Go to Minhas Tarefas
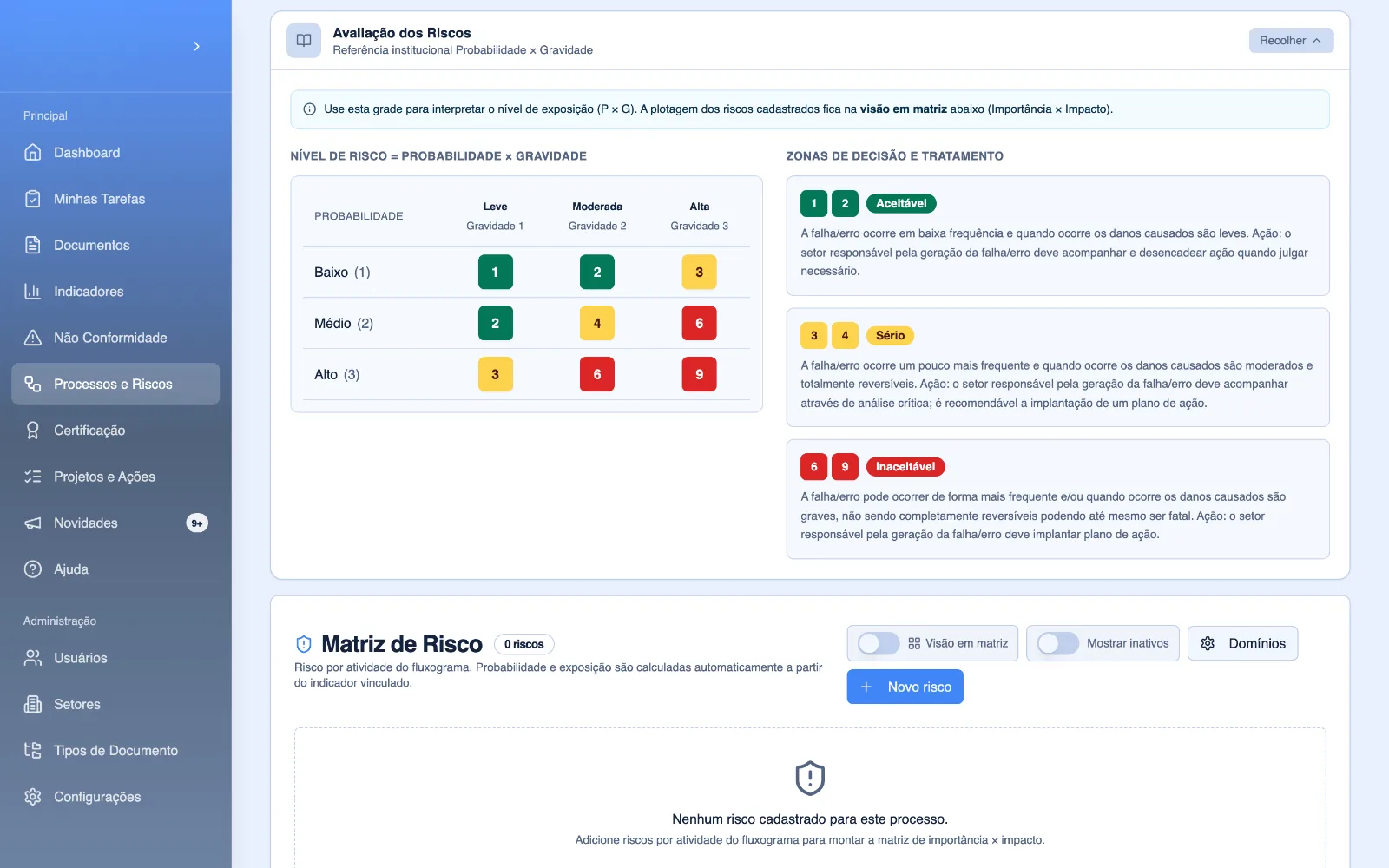The width and height of the screenshot is (1389, 868). point(115,199)
